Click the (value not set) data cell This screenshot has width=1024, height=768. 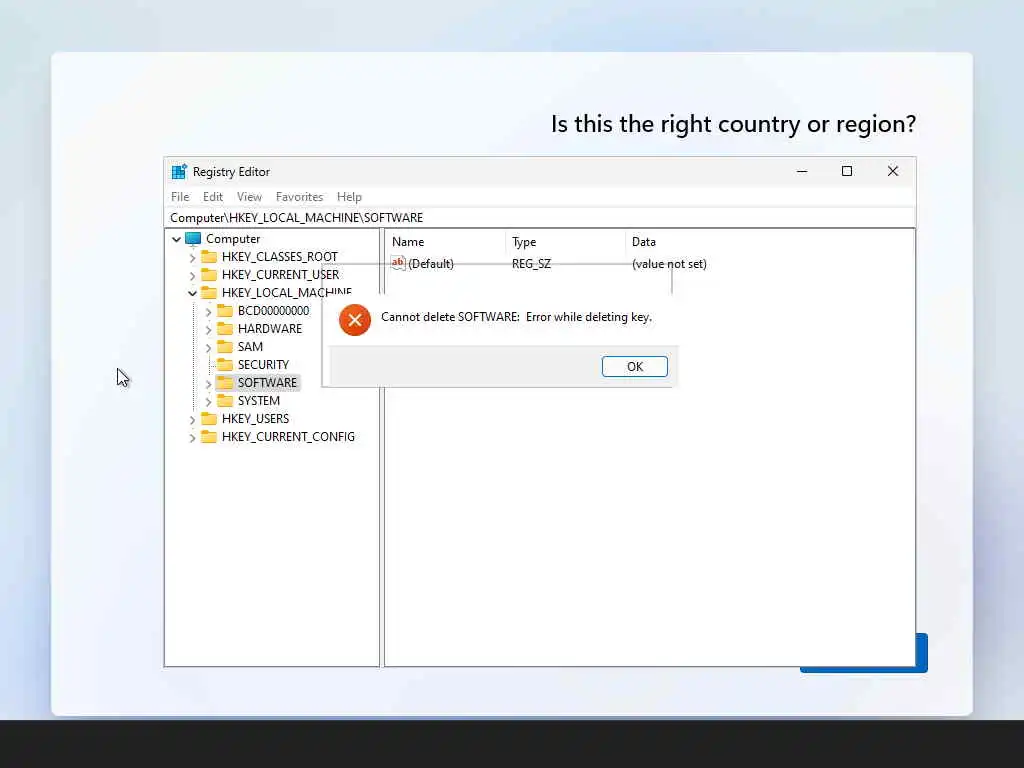pos(669,264)
